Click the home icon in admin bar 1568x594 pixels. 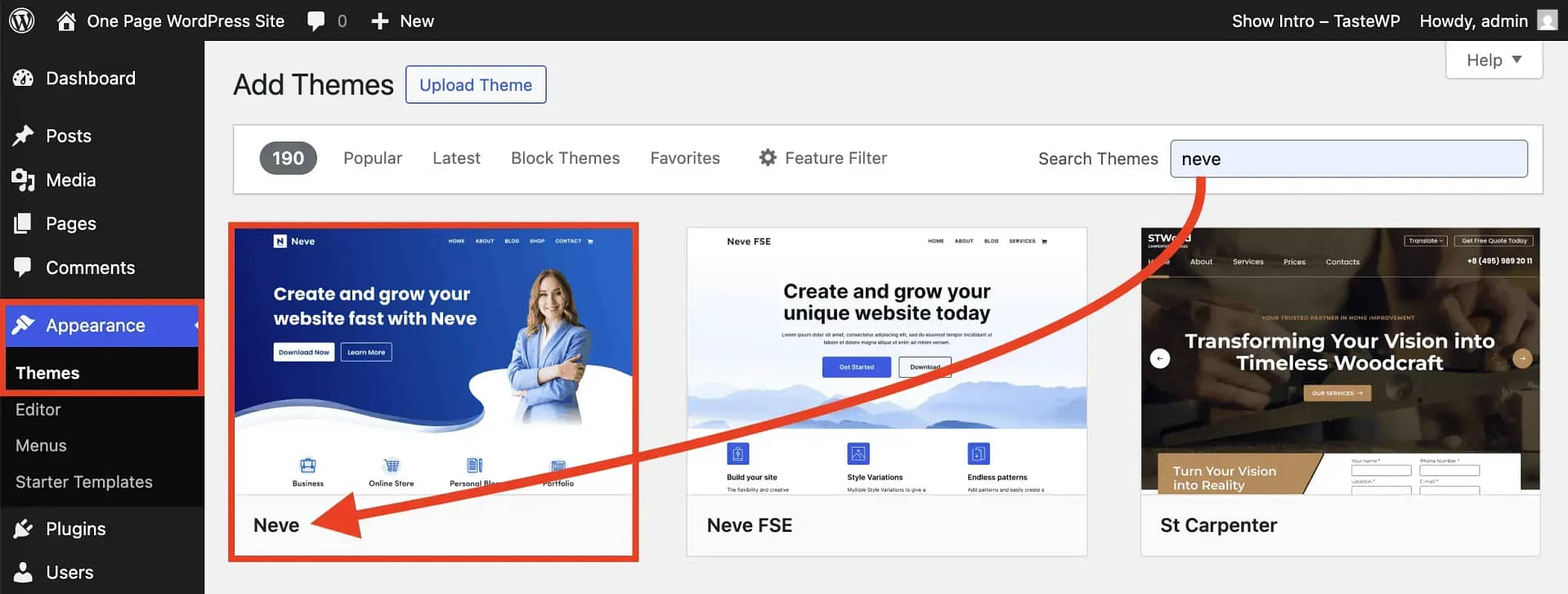click(x=66, y=20)
